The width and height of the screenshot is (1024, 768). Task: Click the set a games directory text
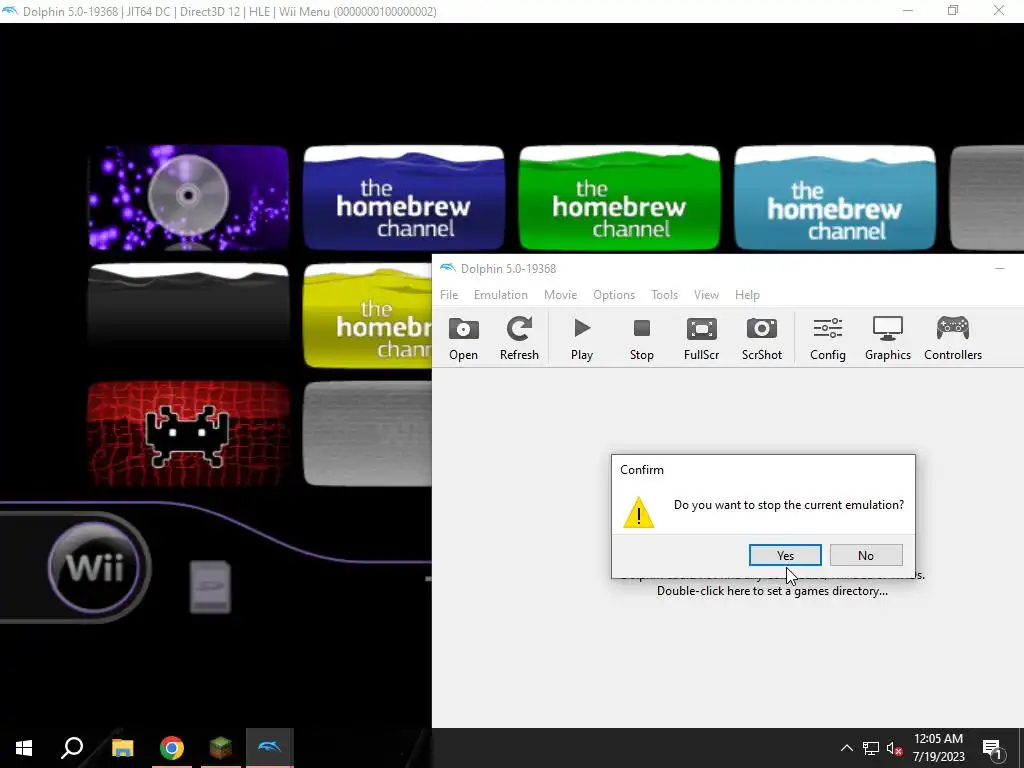click(773, 591)
